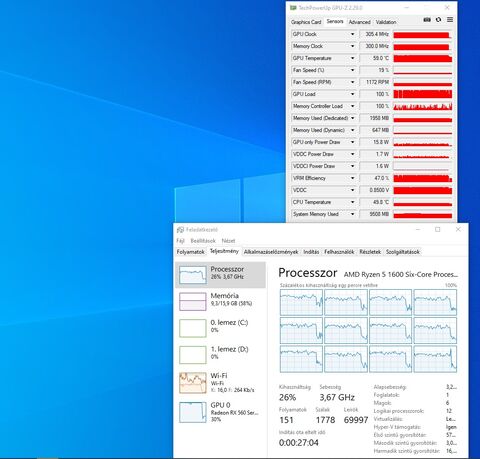Open the GPU Load sensor dropdown
The width and height of the screenshot is (480, 459).
pos(352,94)
